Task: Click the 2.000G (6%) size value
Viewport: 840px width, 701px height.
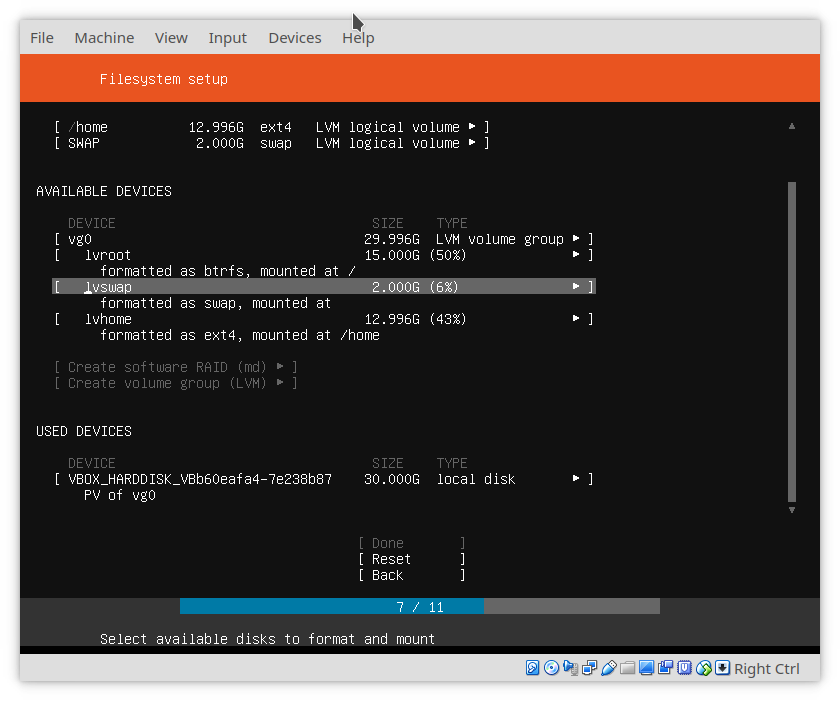Action: (415, 287)
